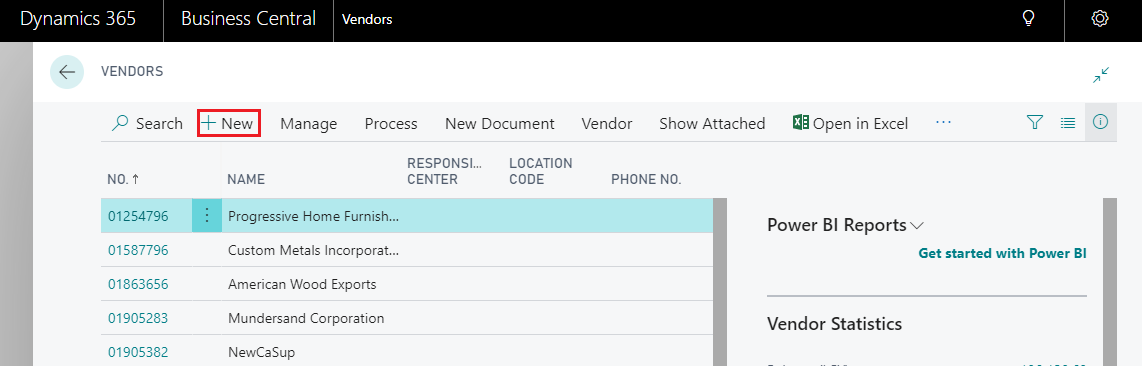Screen dimensions: 1142x366
Task: Open the settings gear icon
Action: (x=1100, y=20)
